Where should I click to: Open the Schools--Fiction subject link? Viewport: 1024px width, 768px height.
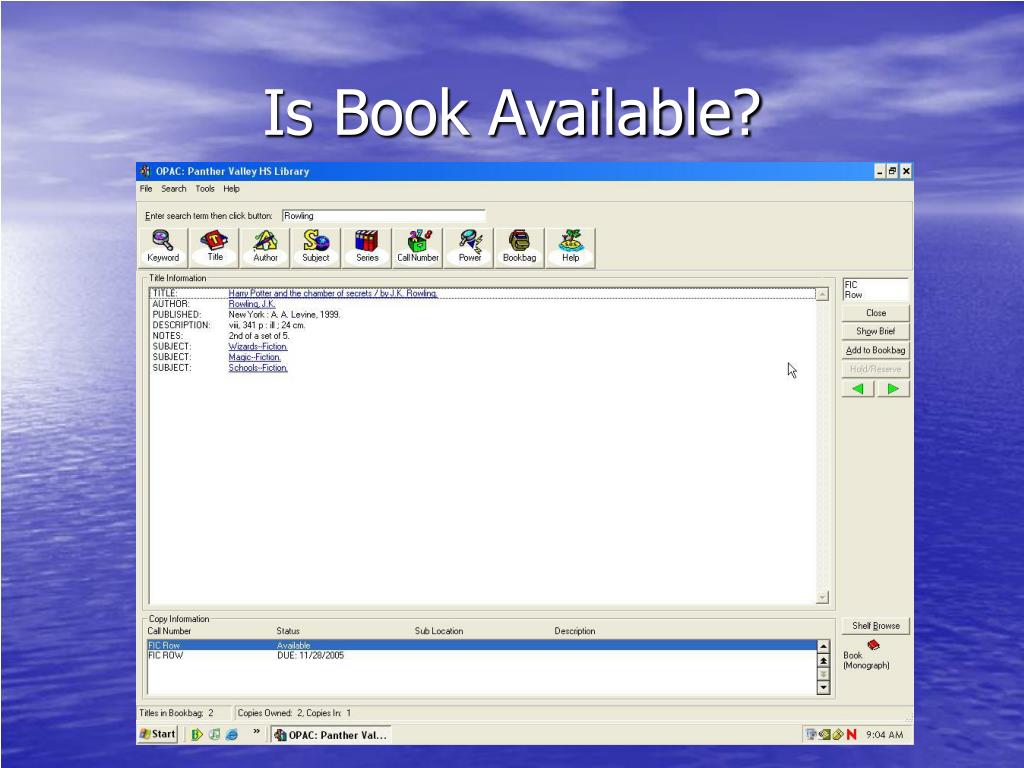point(257,368)
